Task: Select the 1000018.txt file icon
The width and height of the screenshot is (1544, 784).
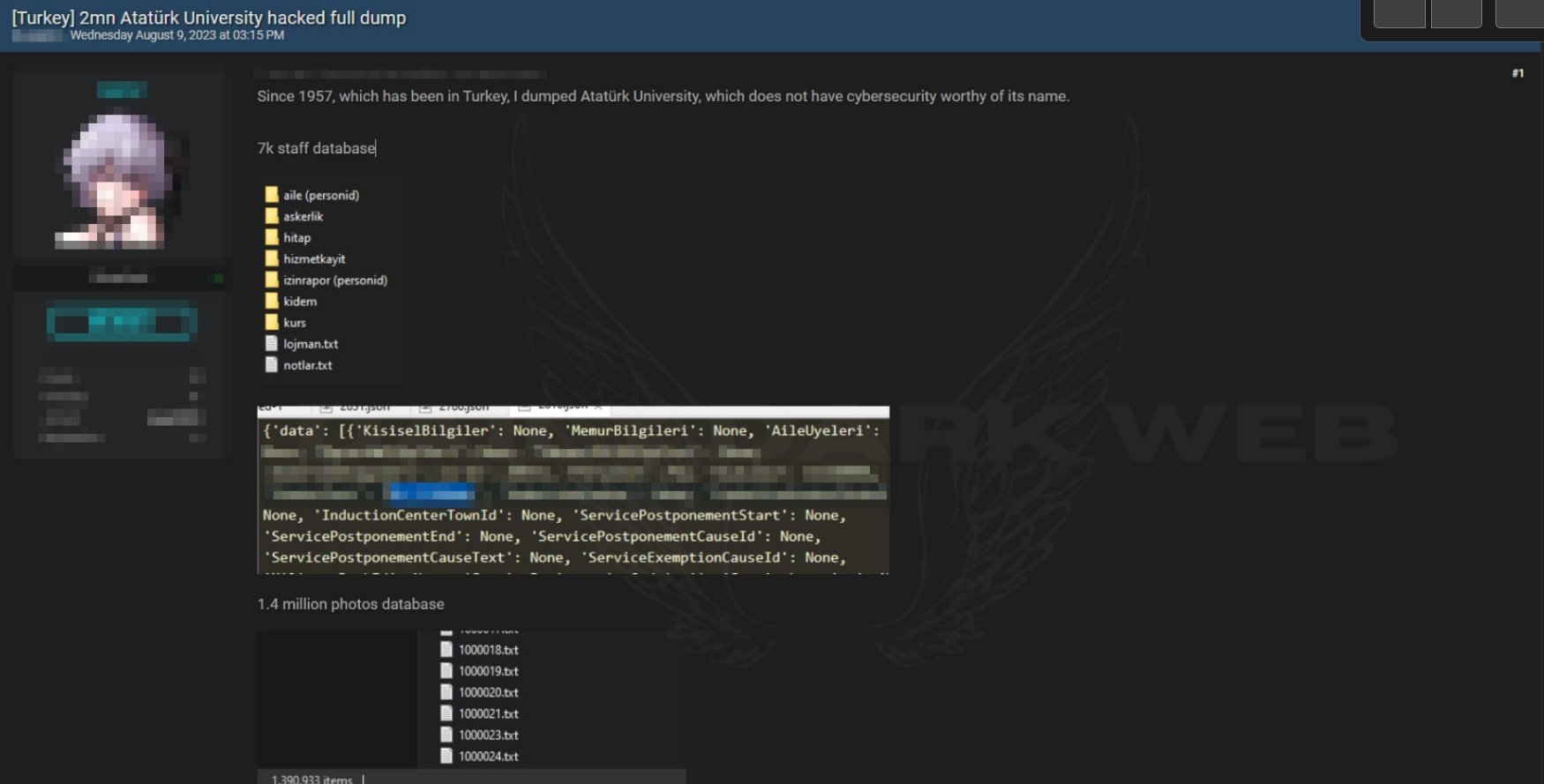Action: 446,649
